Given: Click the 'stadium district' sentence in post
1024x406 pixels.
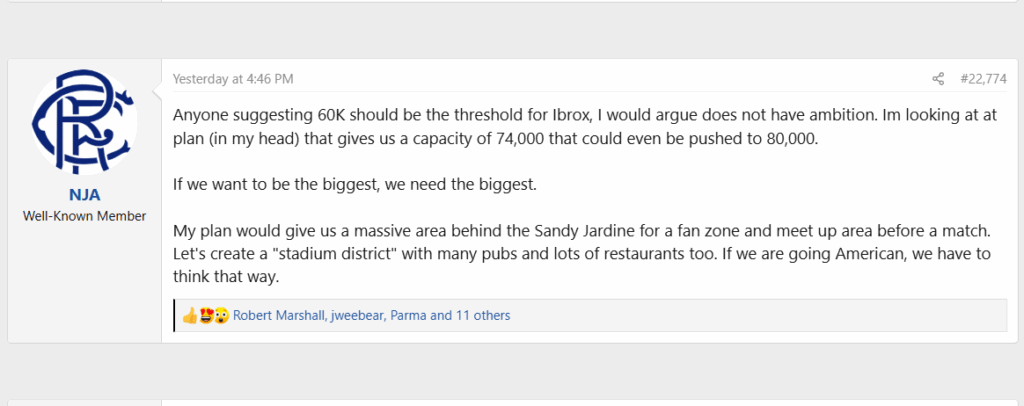Looking at the screenshot, I should (x=445, y=253).
